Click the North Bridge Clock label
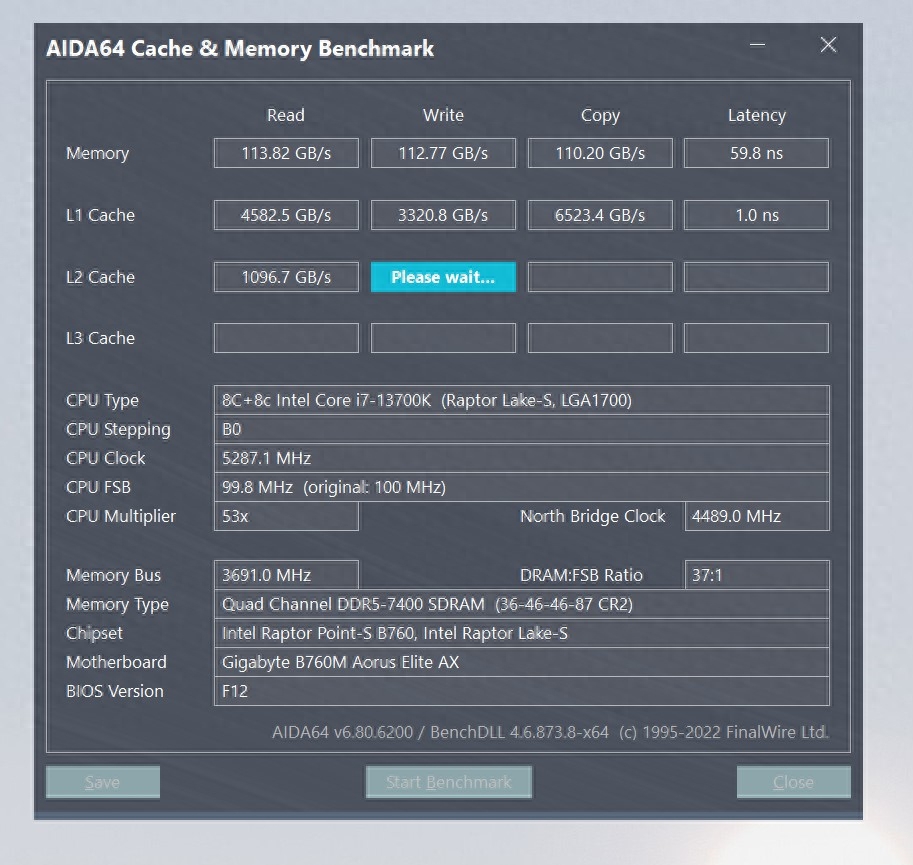This screenshot has width=913, height=865. click(593, 516)
